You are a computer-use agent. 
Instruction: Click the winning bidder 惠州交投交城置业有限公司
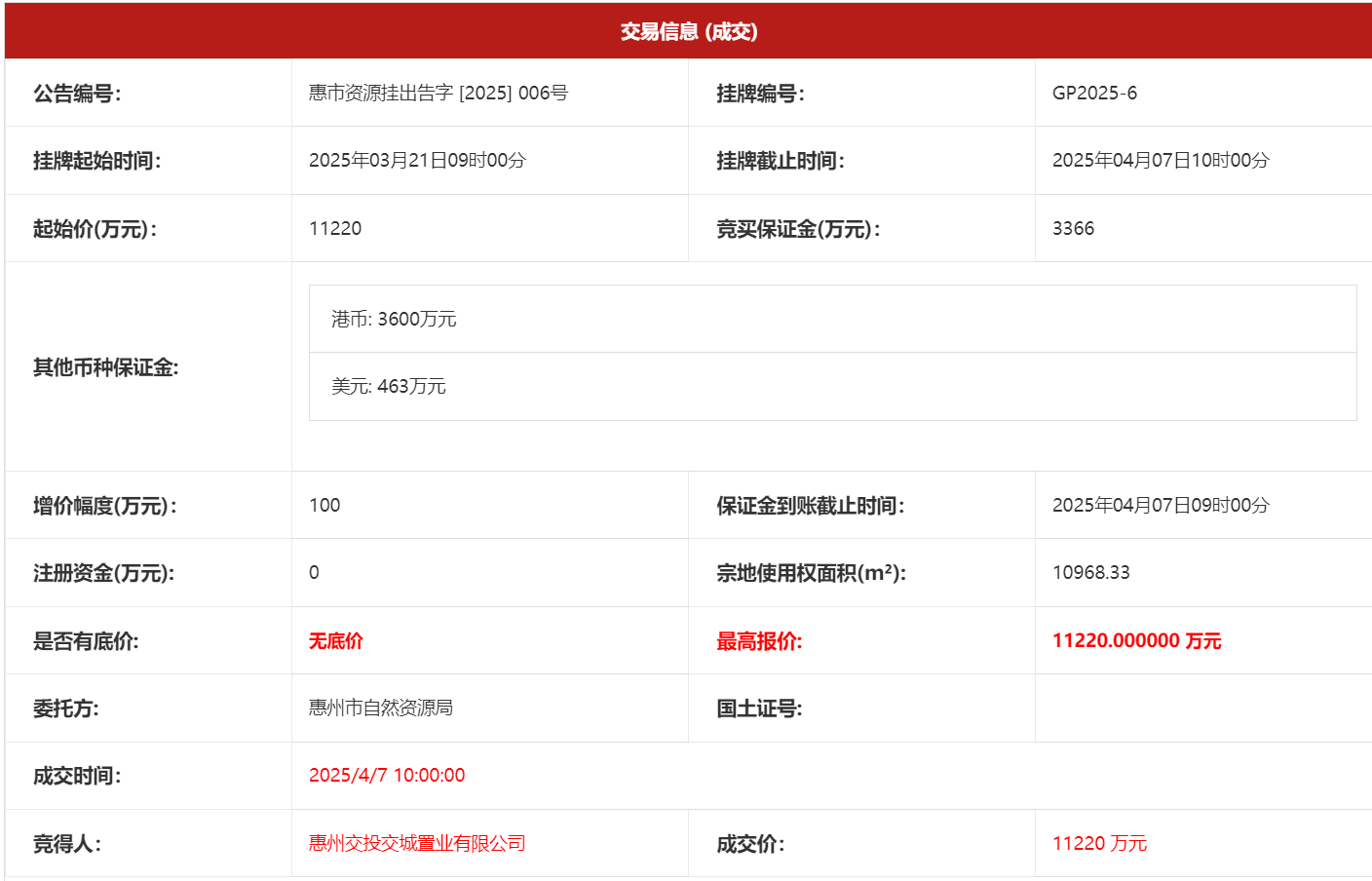[x=417, y=843]
